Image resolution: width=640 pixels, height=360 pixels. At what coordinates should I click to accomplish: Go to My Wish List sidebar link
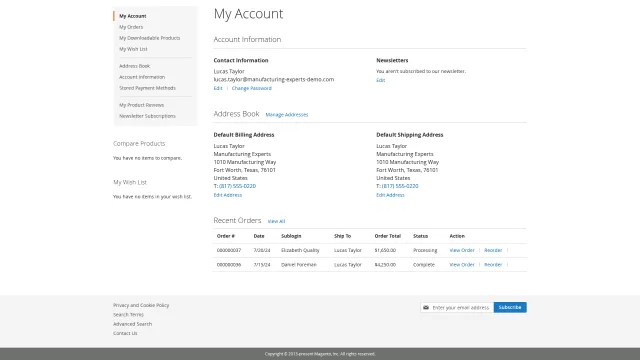133,49
